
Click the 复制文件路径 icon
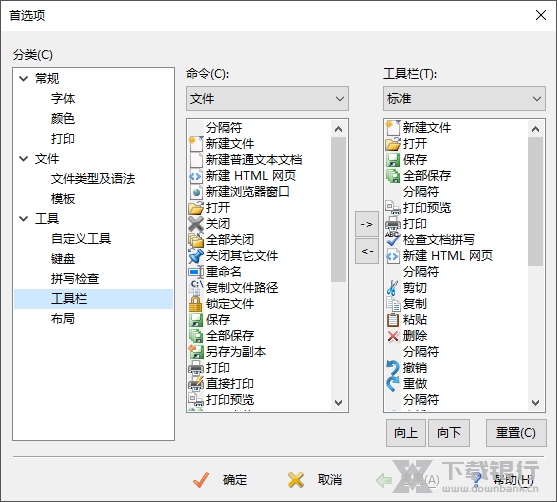pyautogui.click(x=196, y=288)
